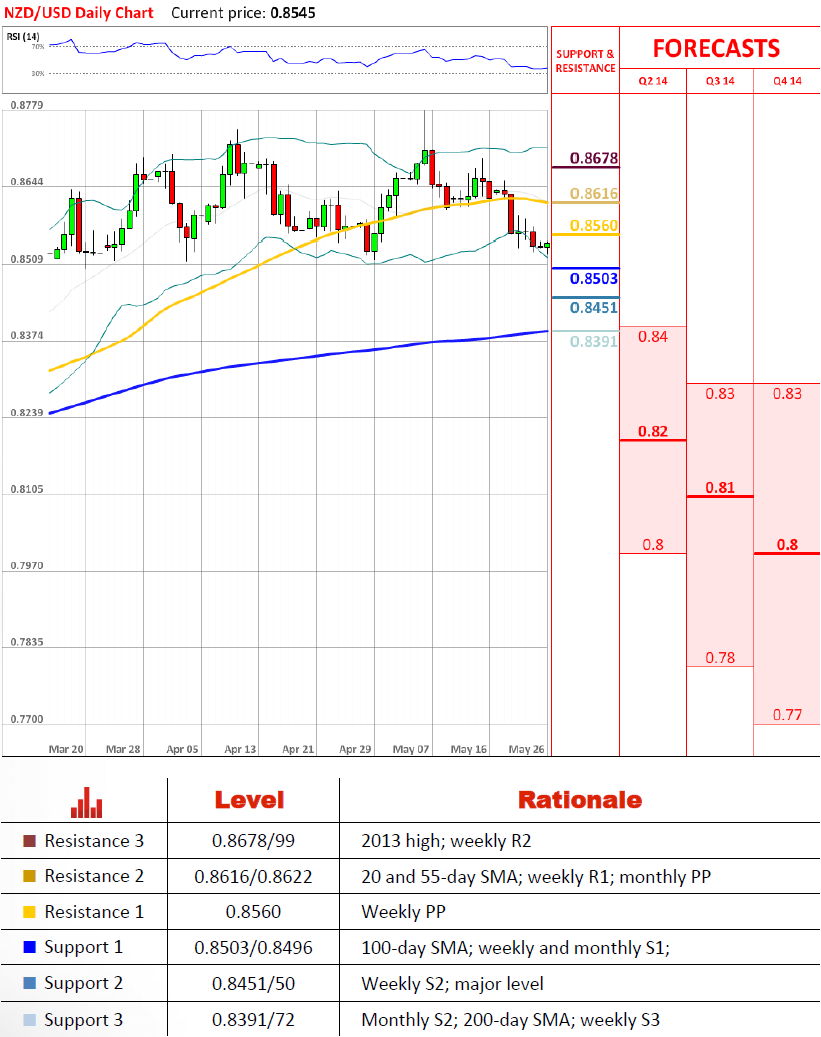Click the Level table column header

click(x=249, y=800)
